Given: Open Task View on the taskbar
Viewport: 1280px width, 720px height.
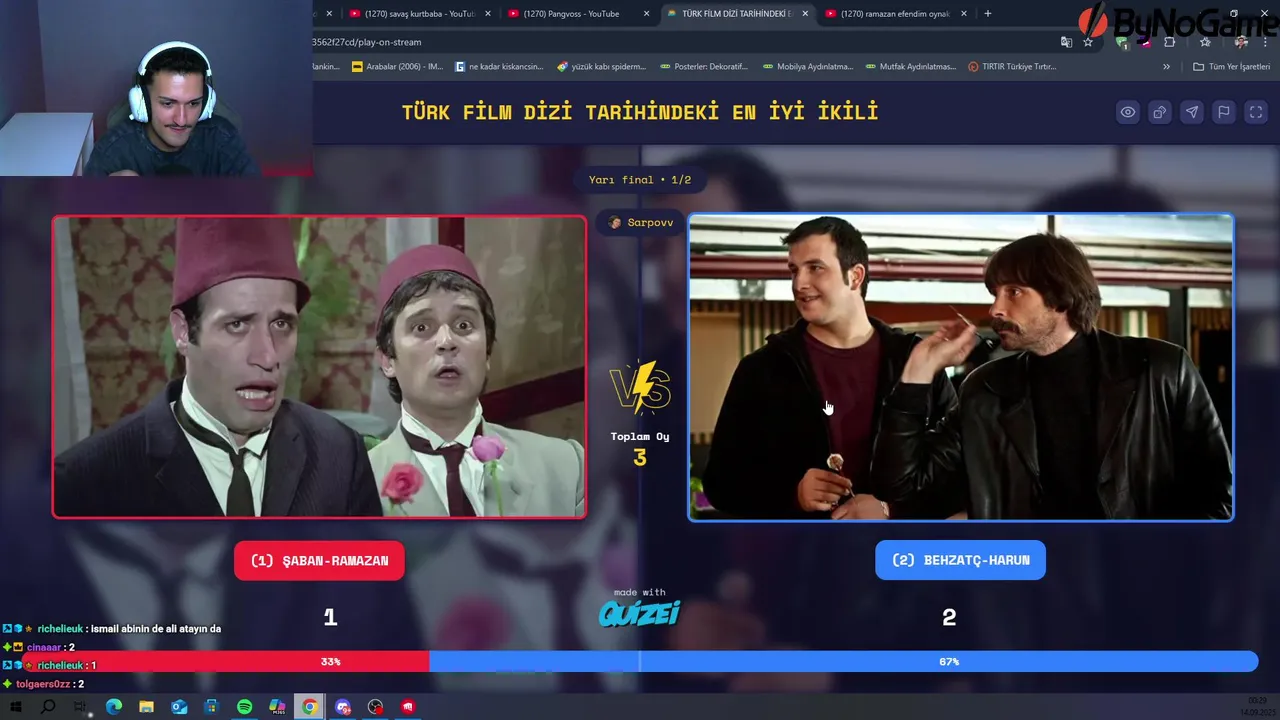Looking at the screenshot, I should click(80, 707).
